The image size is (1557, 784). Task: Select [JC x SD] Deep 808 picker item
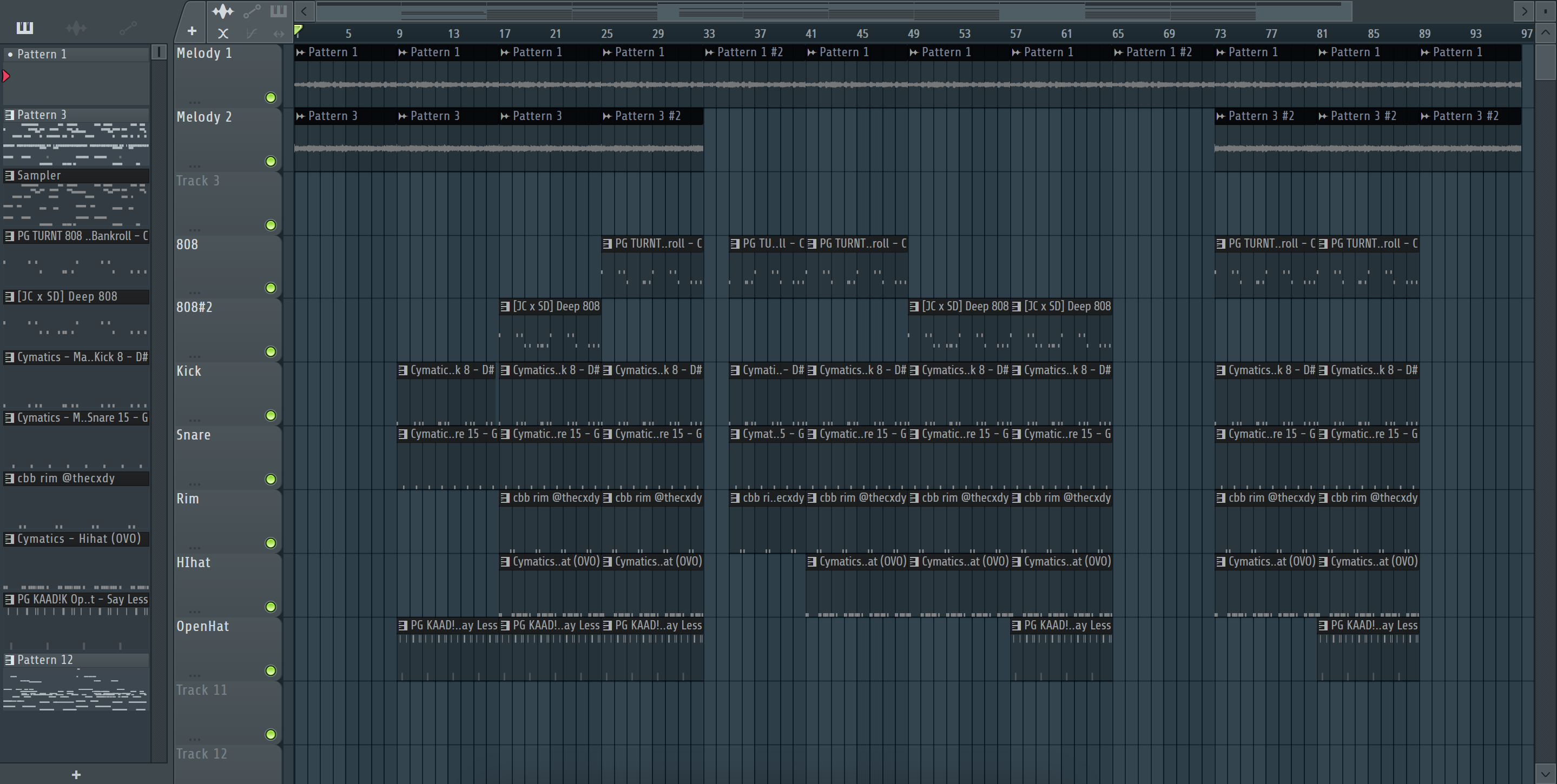76,296
